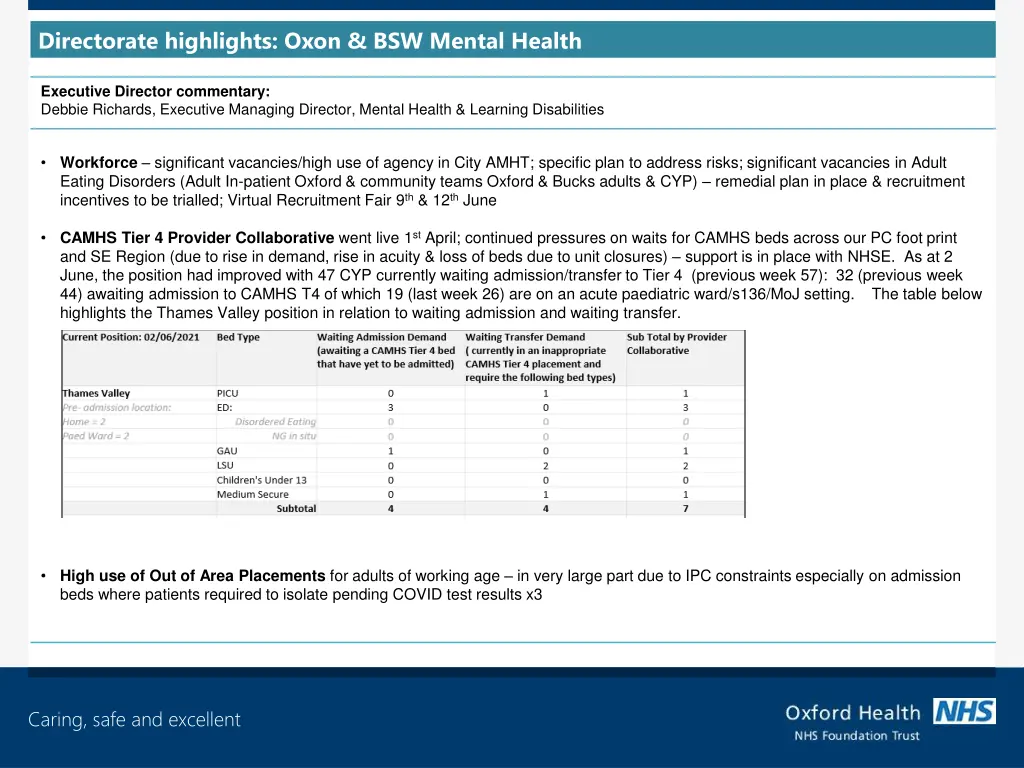Click 'CAMHS Tier 4 Provider Collaborative' bold heading
1024x768 pixels.
coord(197,238)
